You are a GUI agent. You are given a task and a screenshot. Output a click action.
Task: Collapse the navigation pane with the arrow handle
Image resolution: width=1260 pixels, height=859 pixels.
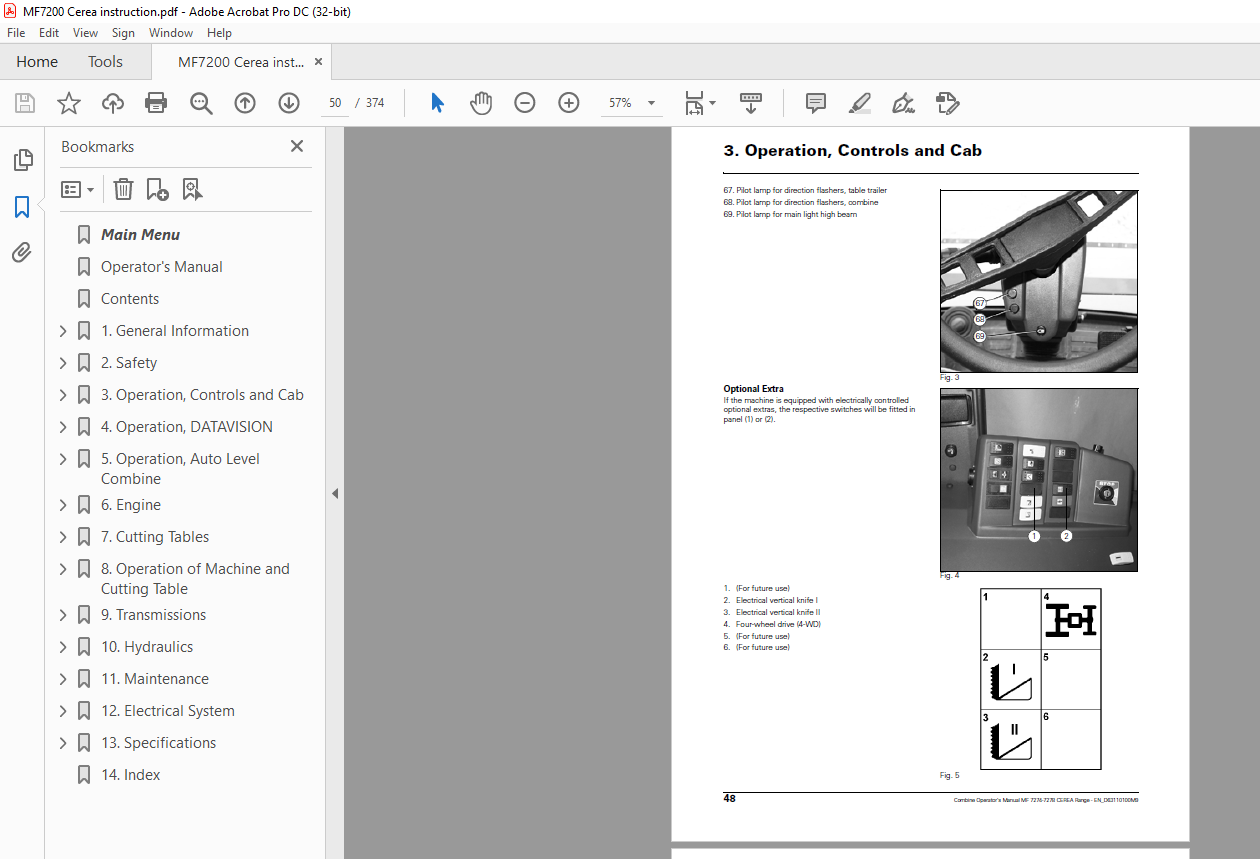pyautogui.click(x=335, y=493)
